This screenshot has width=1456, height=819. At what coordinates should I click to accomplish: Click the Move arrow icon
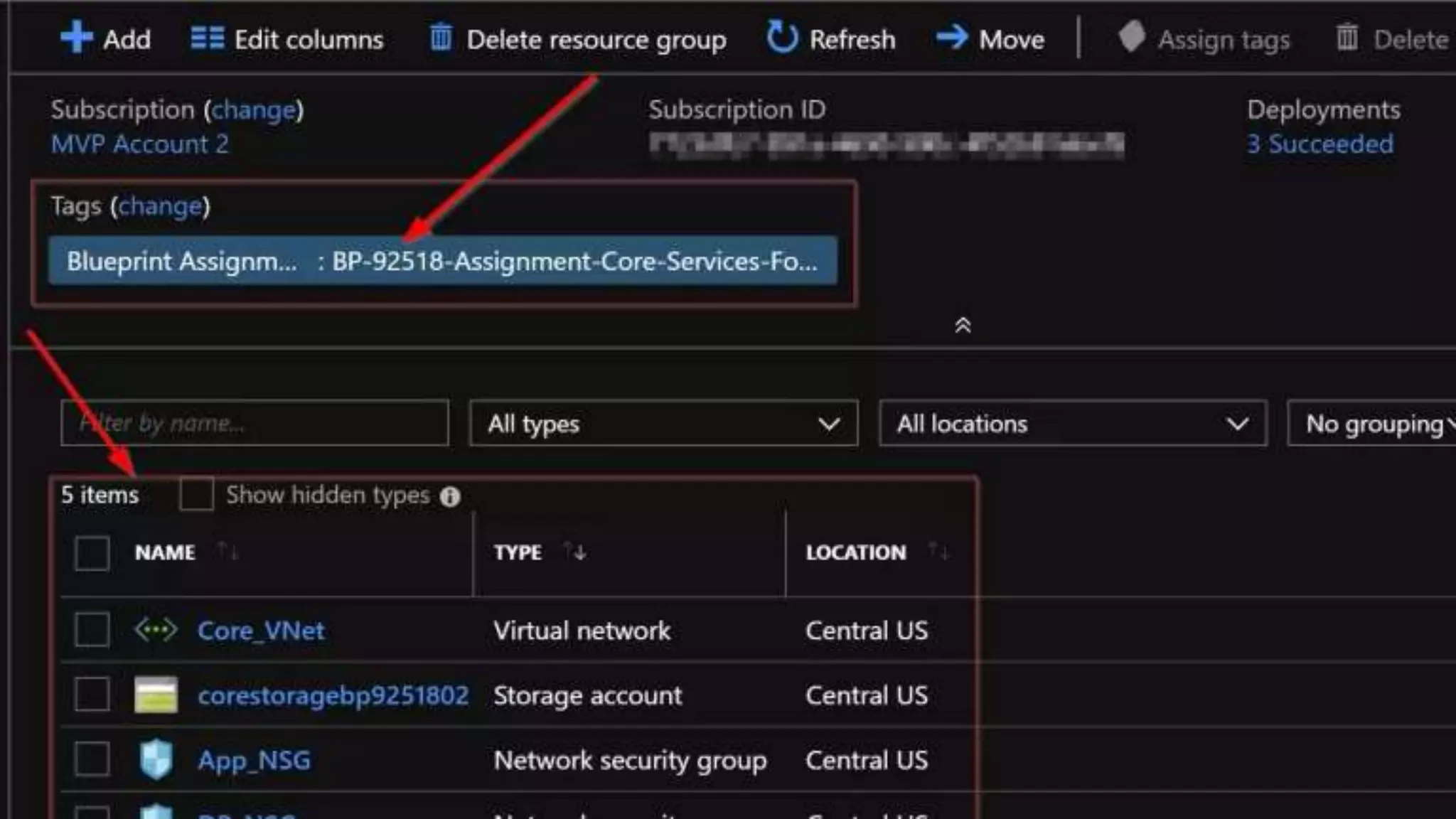(952, 37)
